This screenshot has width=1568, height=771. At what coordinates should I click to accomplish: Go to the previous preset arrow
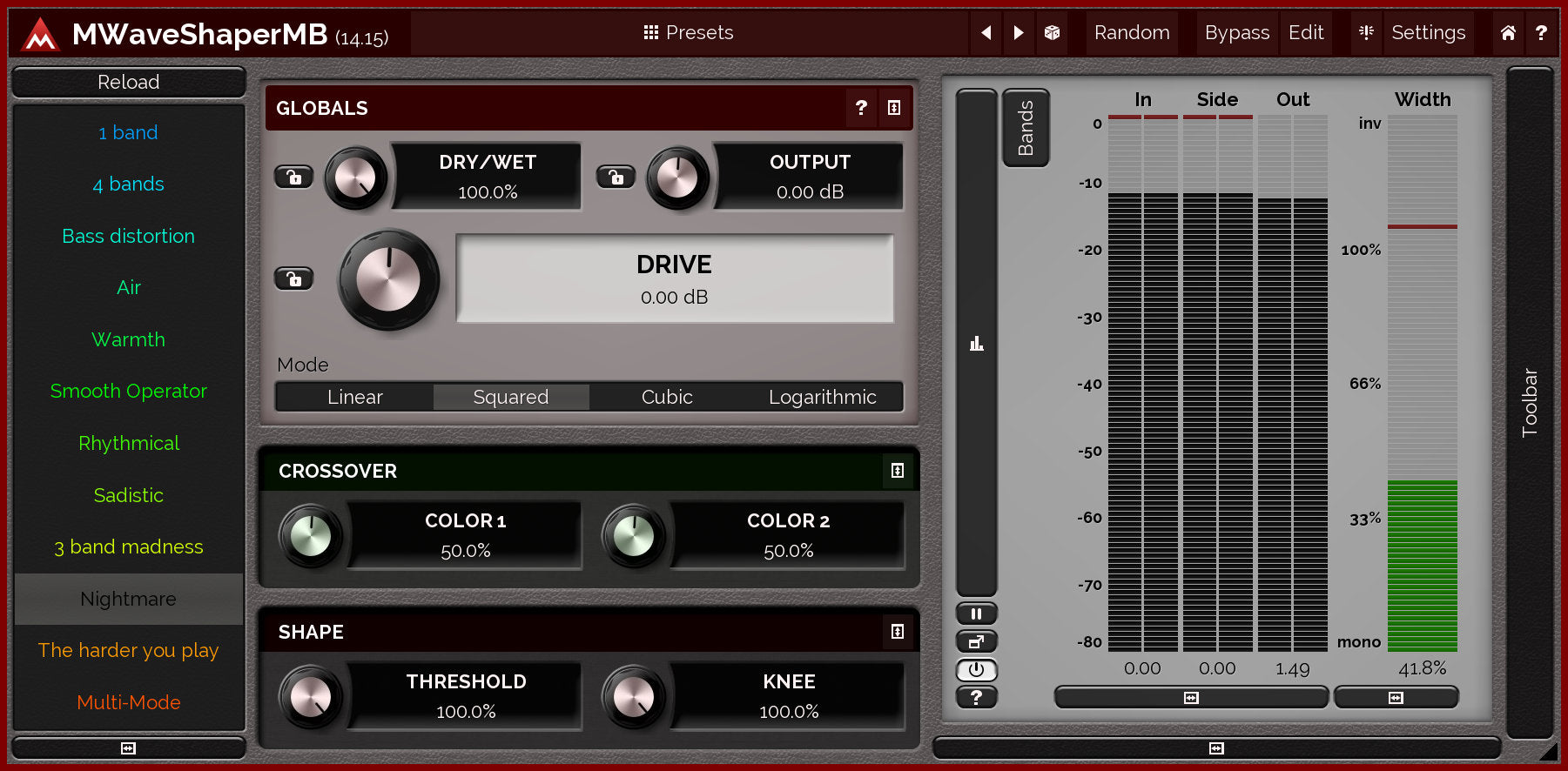986,33
